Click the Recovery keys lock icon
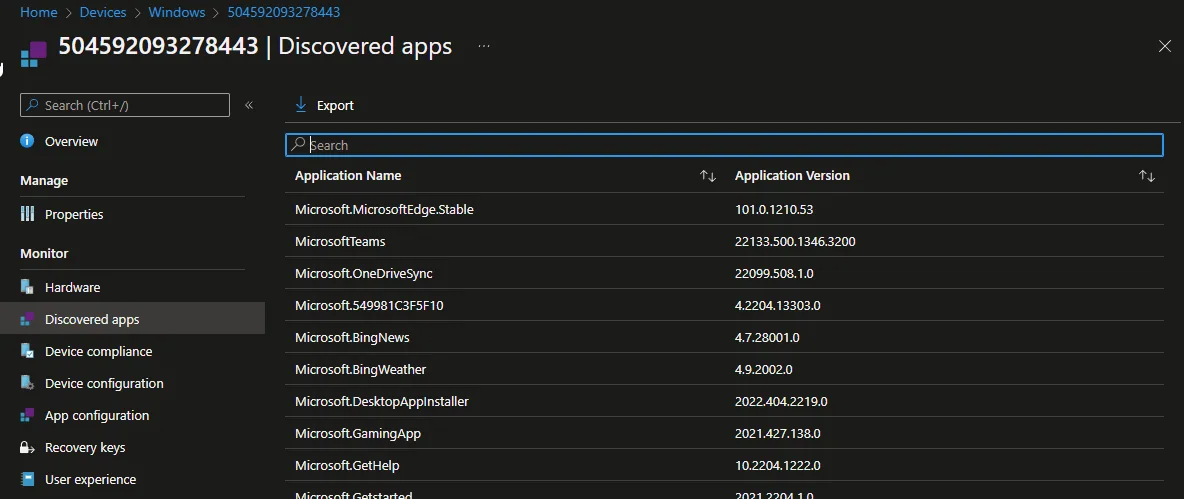1184x499 pixels. tap(27, 448)
